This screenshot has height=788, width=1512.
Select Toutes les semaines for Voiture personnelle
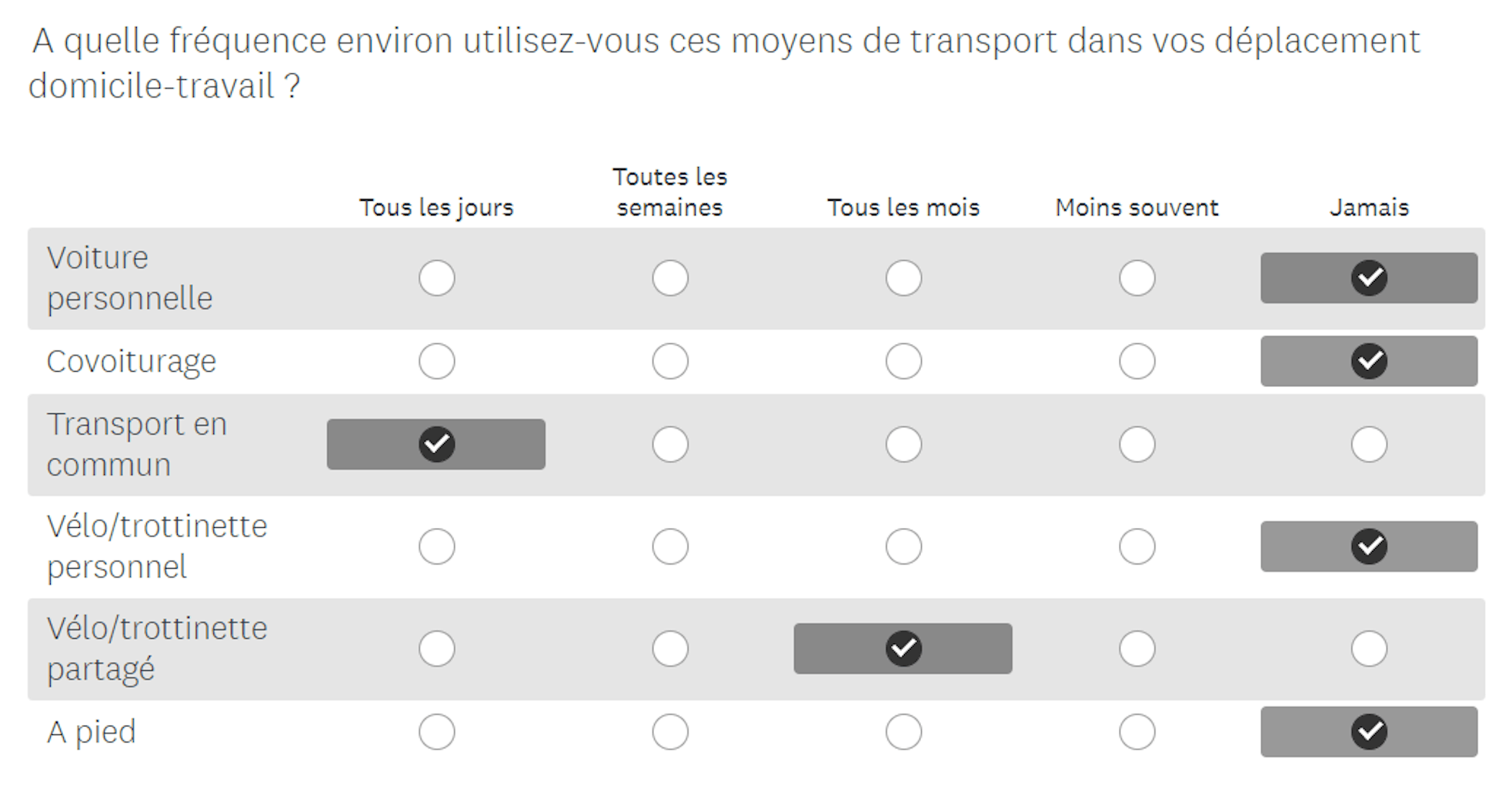coord(669,278)
